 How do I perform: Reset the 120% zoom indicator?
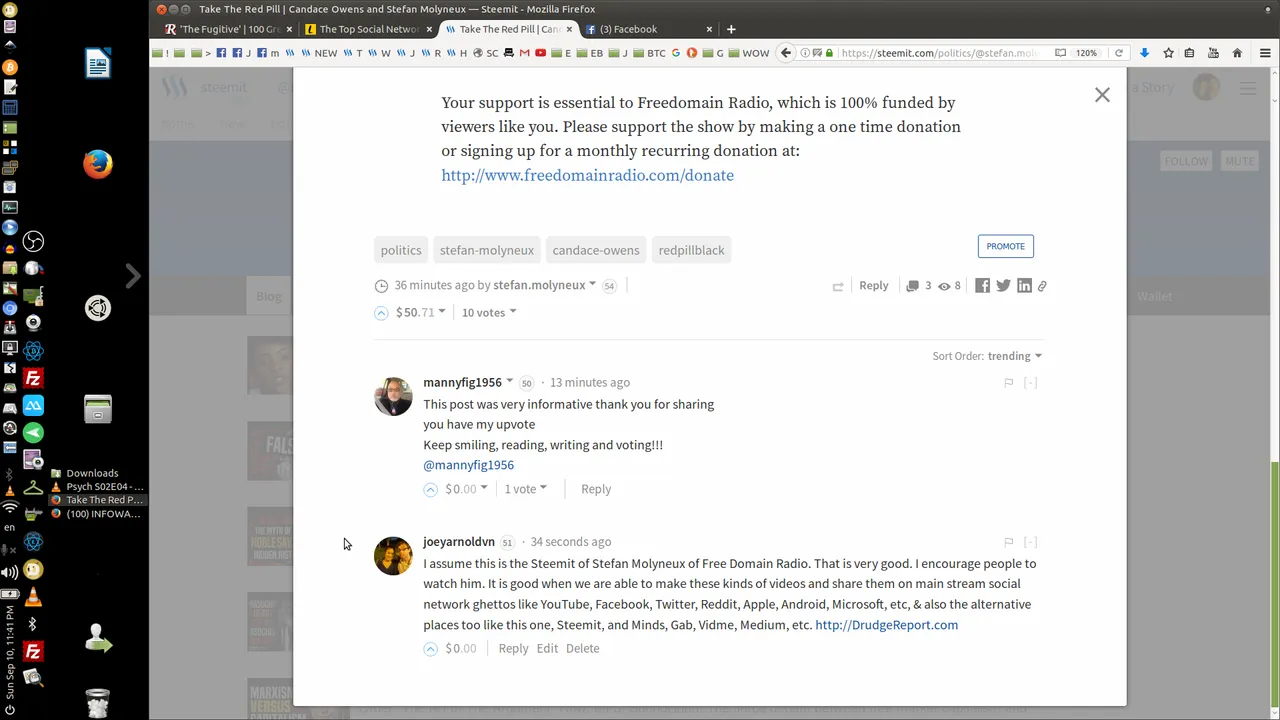tap(1087, 53)
